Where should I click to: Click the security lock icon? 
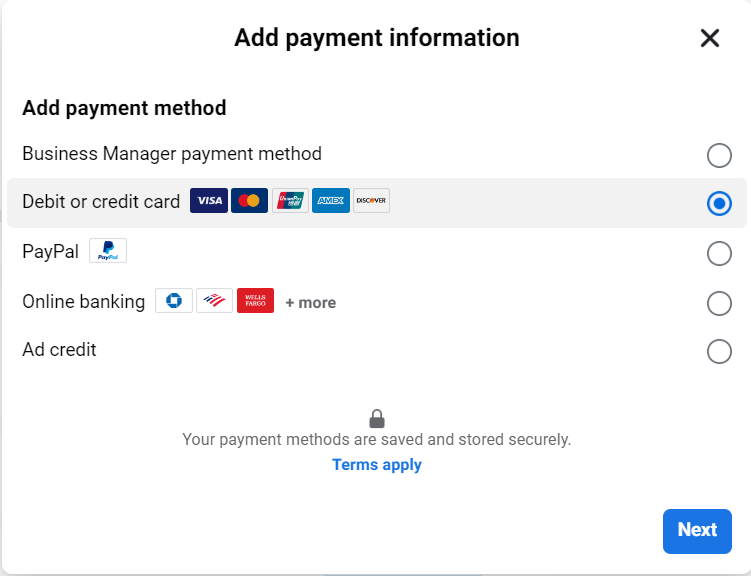(x=377, y=419)
